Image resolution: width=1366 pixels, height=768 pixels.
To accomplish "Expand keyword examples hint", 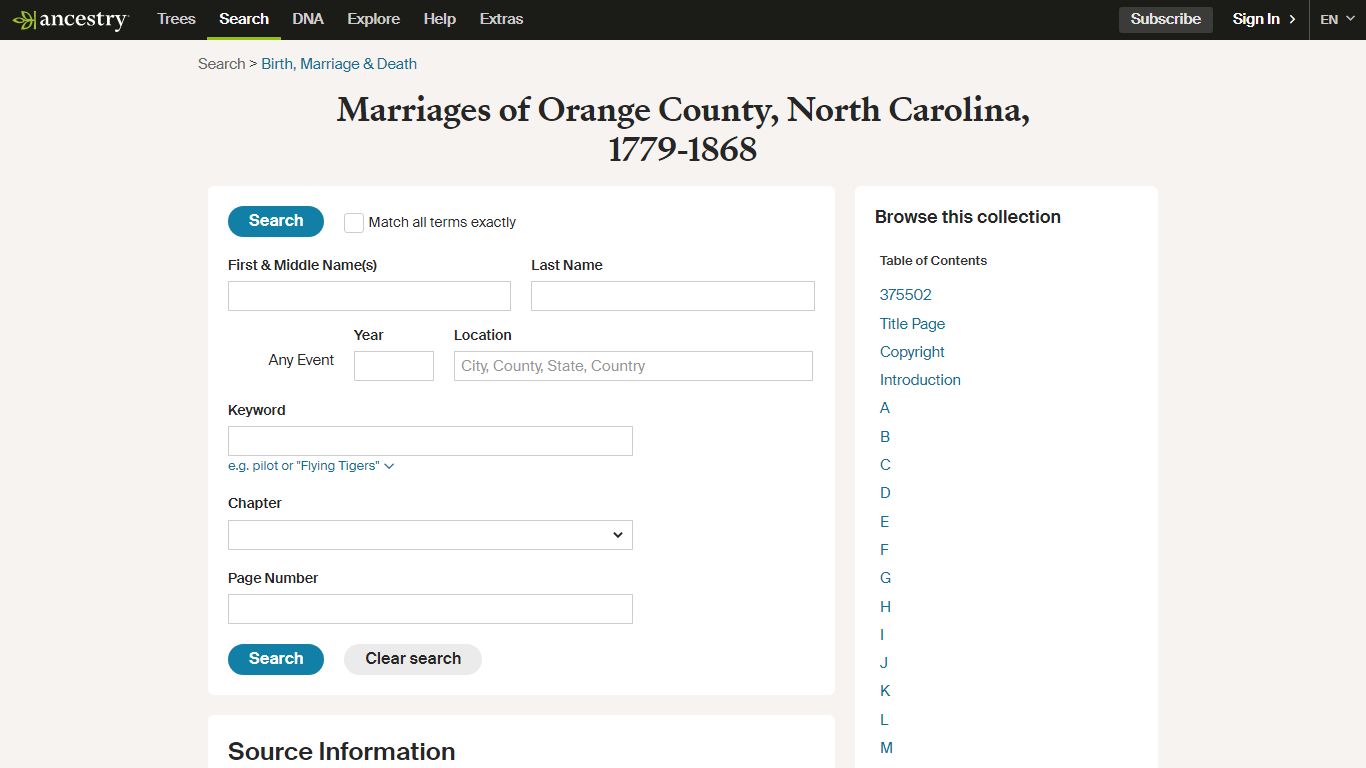I will (x=311, y=466).
